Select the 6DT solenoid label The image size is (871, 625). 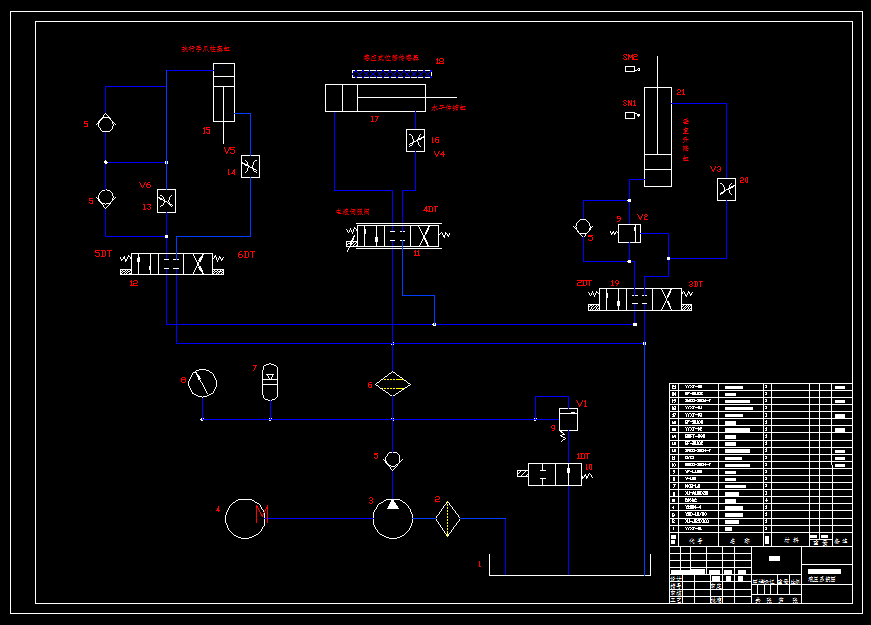pos(246,254)
